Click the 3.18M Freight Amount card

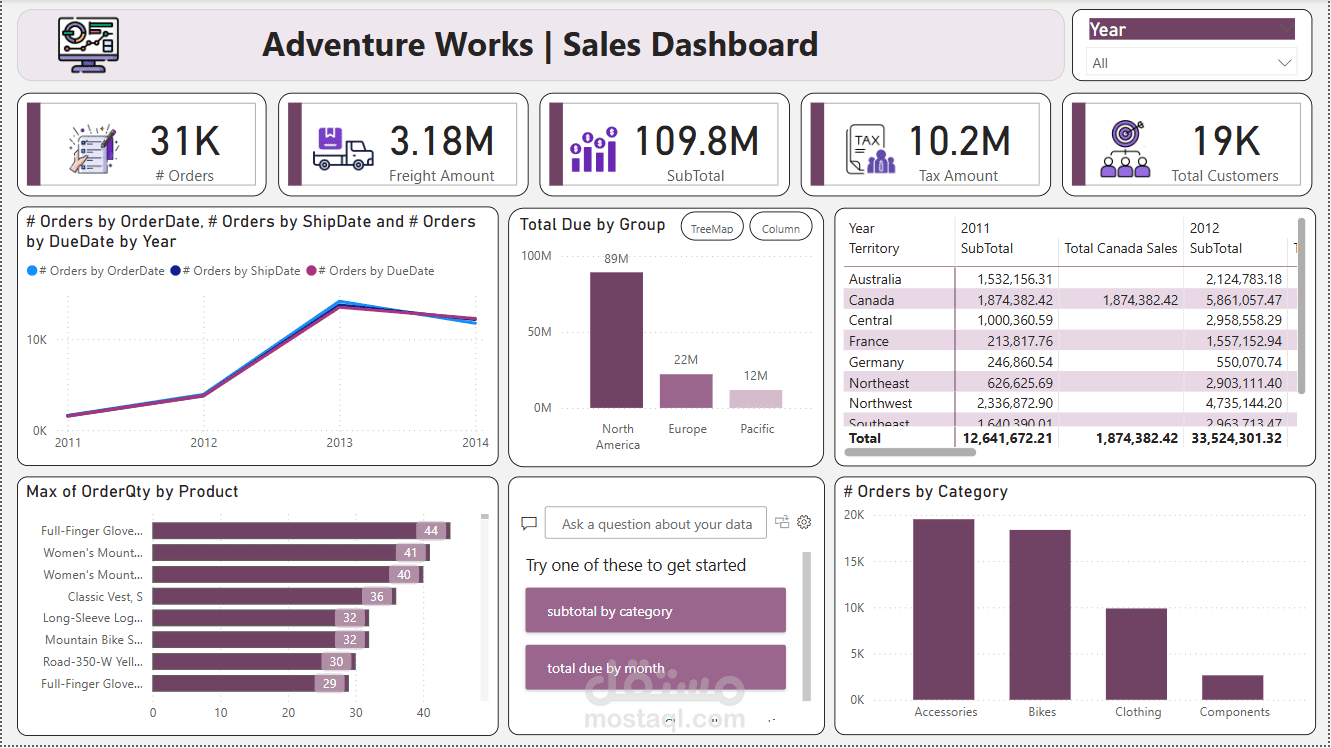point(403,145)
